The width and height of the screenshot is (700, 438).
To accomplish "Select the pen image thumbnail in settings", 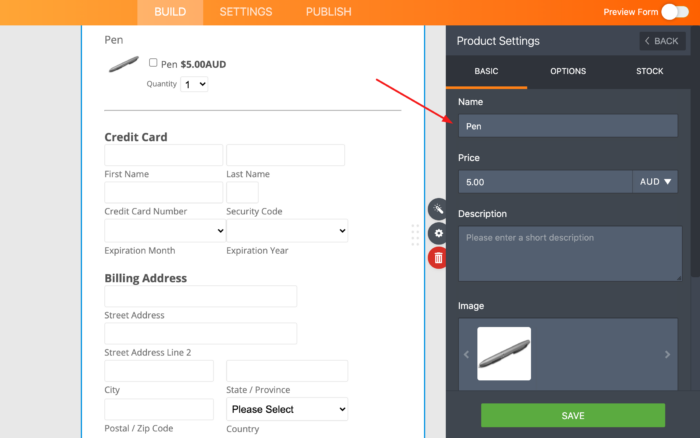I will click(x=504, y=354).
